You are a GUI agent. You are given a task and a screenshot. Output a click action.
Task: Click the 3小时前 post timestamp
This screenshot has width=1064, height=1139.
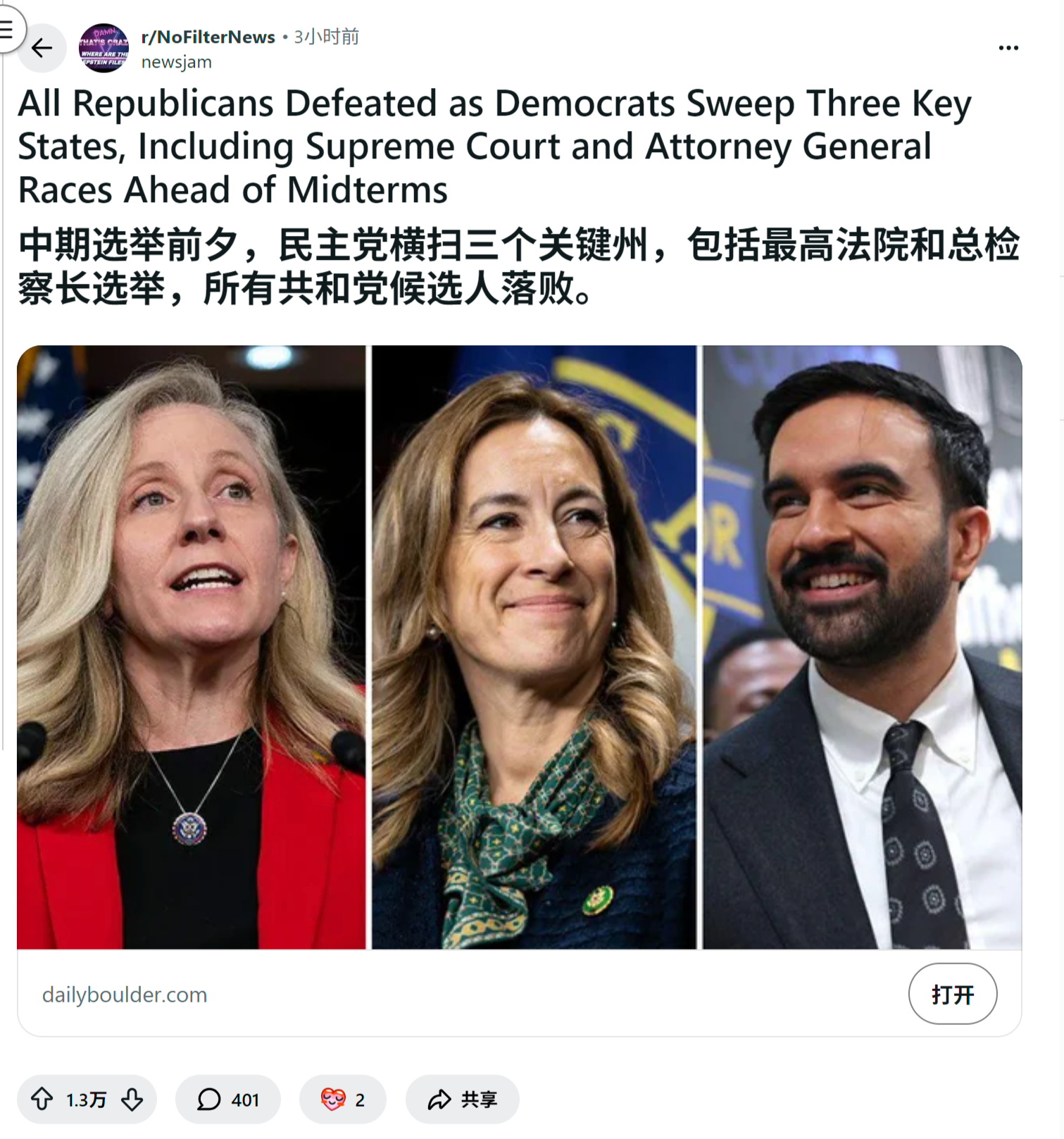coord(327,37)
